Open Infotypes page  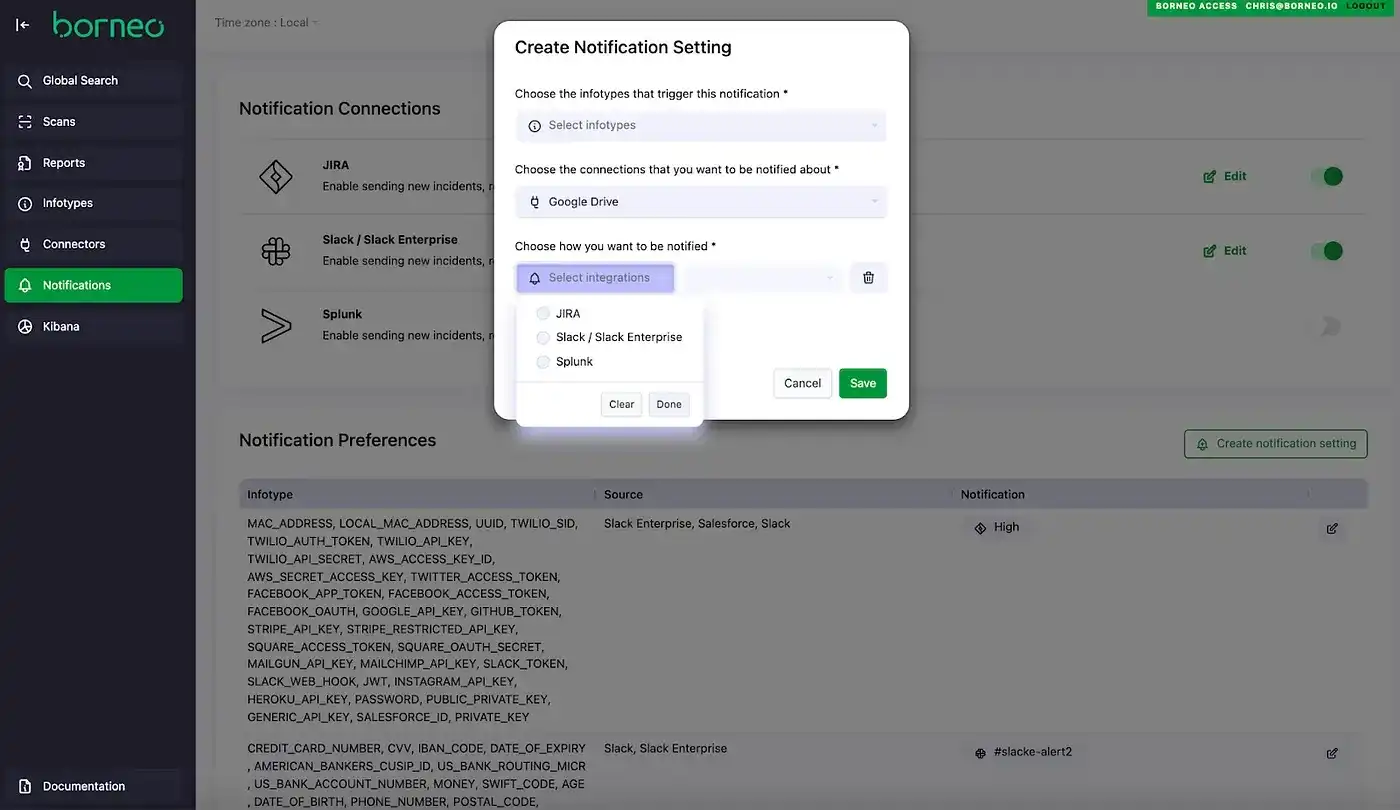coord(94,204)
